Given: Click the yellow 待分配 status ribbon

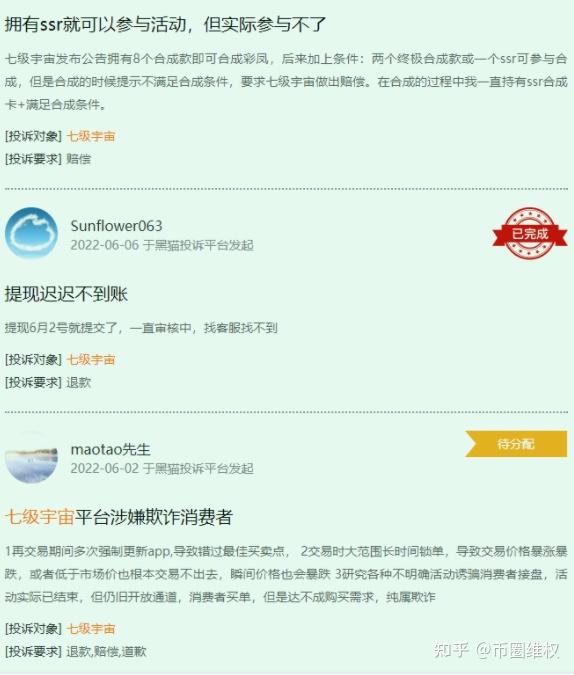Looking at the screenshot, I should pos(516,443).
